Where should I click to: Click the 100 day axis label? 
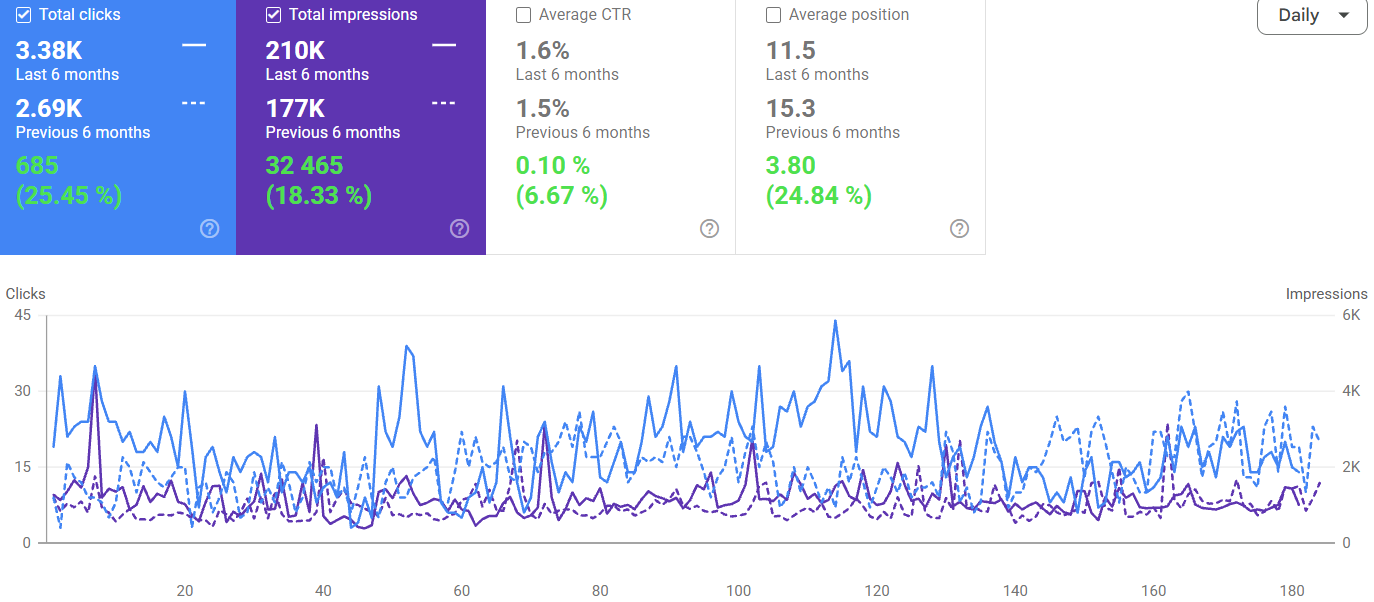[x=739, y=591]
